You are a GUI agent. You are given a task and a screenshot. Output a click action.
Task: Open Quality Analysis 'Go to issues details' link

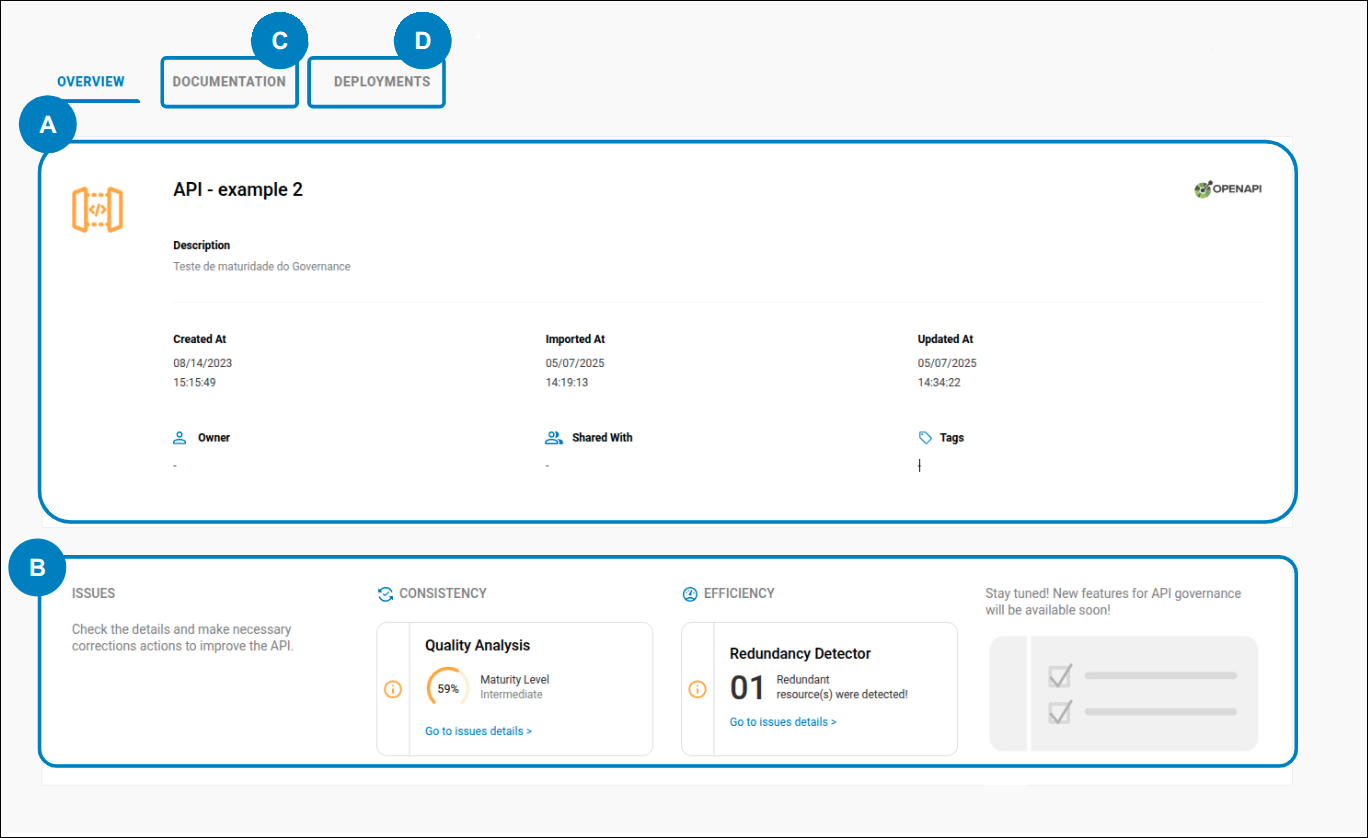[478, 731]
